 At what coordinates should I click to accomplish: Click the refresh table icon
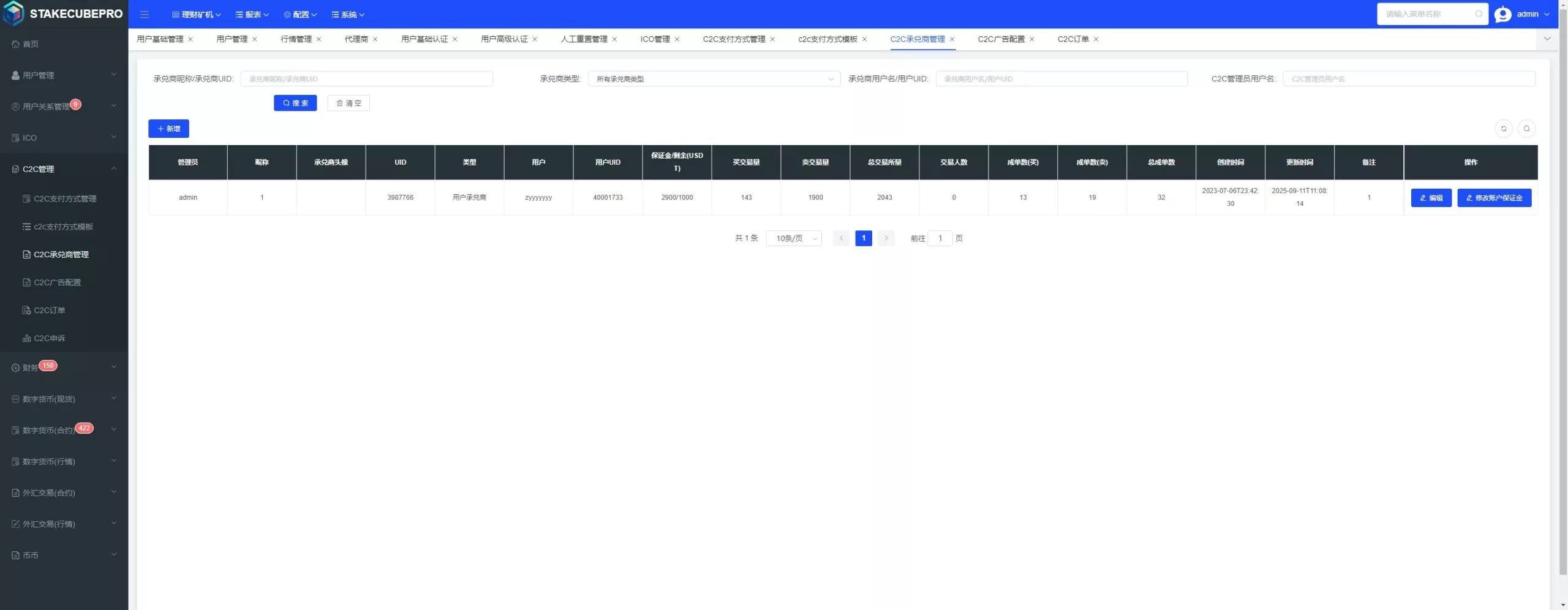(x=1504, y=129)
